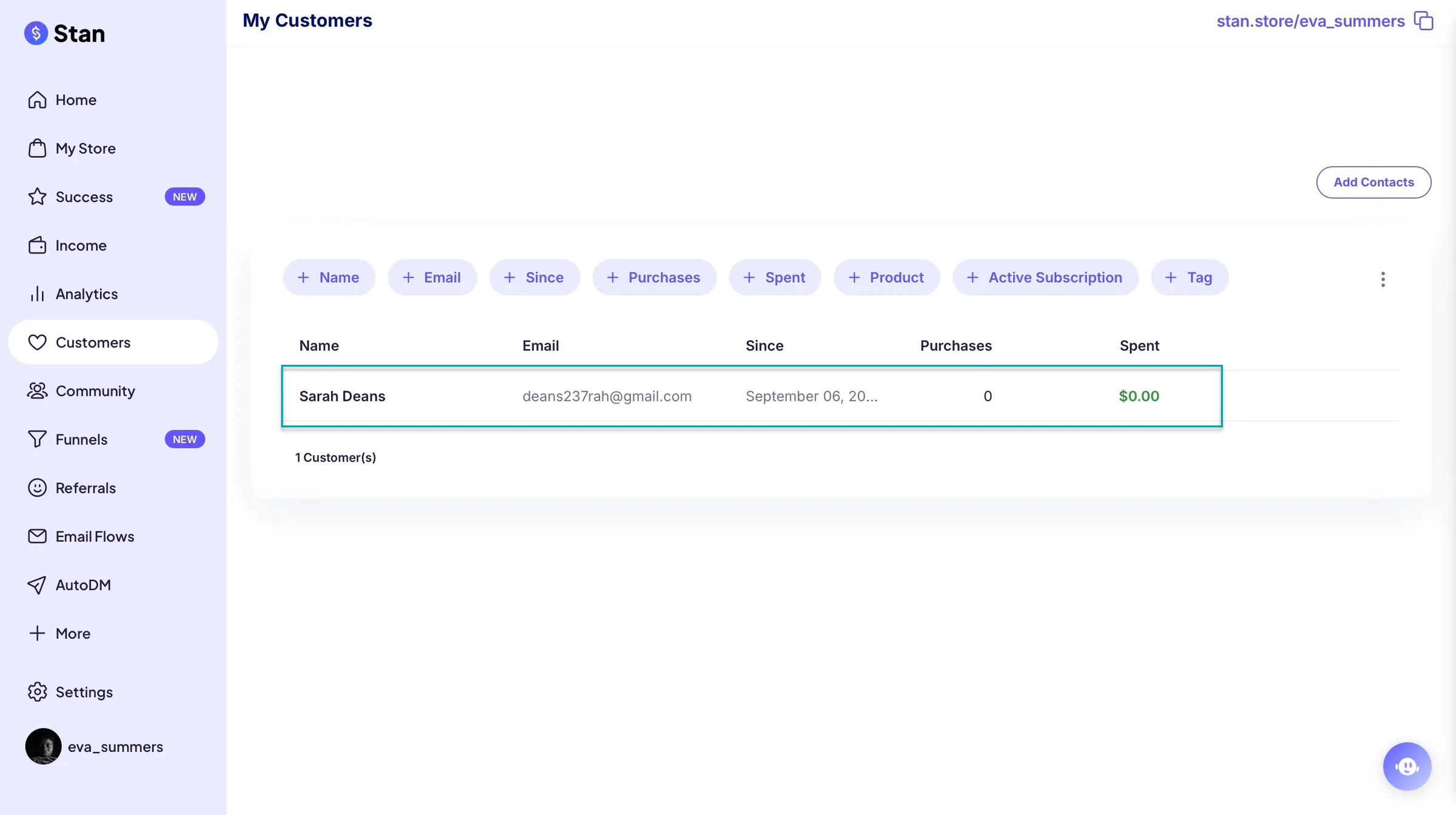Click the Income wallet icon
The width and height of the screenshot is (1456, 815).
point(37,245)
